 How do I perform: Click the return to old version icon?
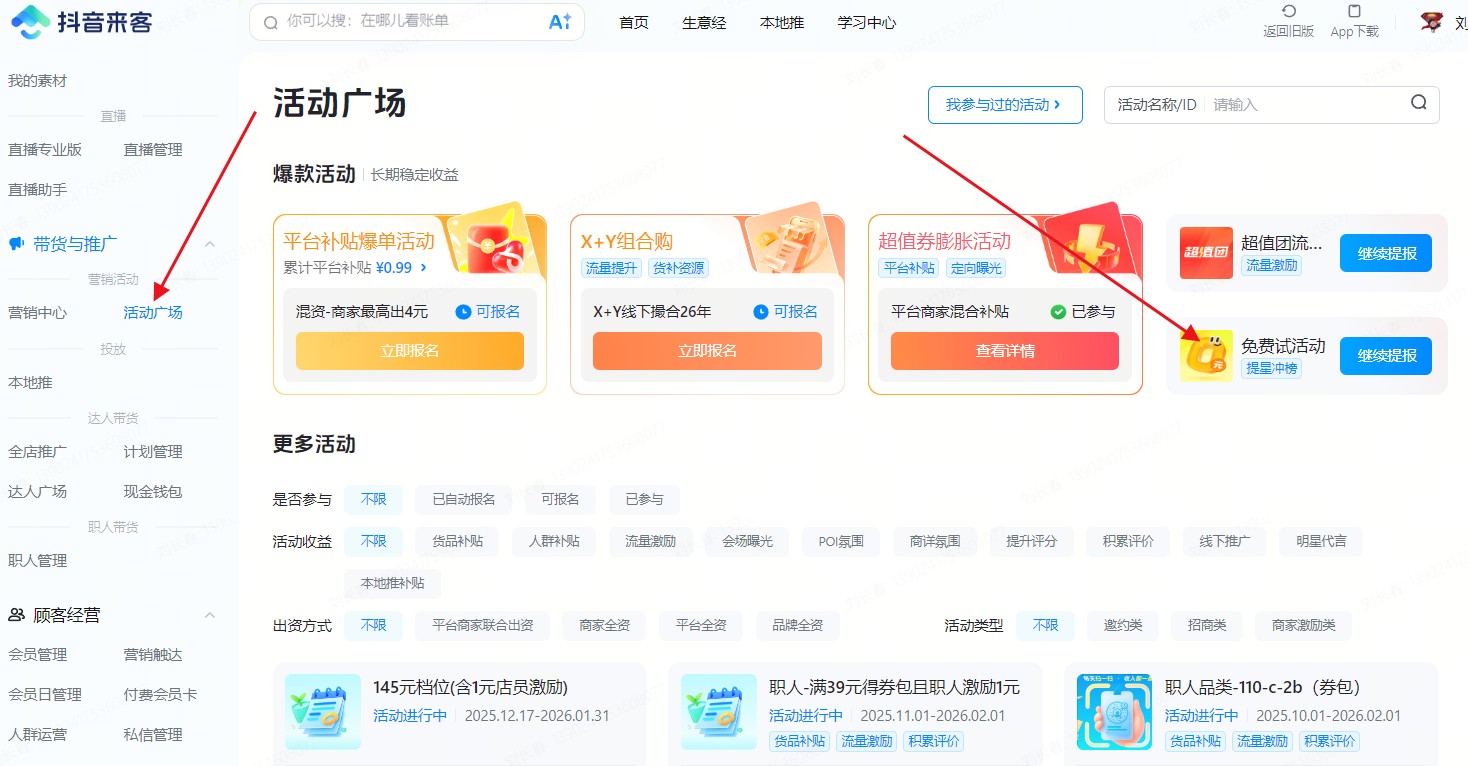[1288, 12]
